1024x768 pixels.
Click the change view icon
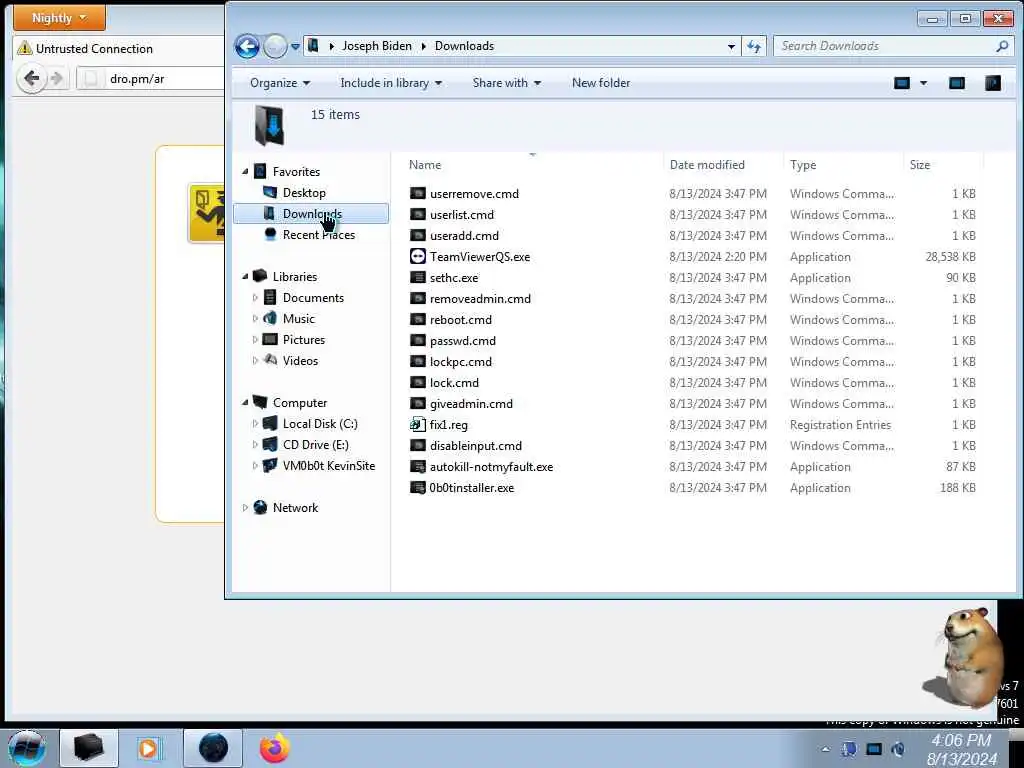click(902, 83)
